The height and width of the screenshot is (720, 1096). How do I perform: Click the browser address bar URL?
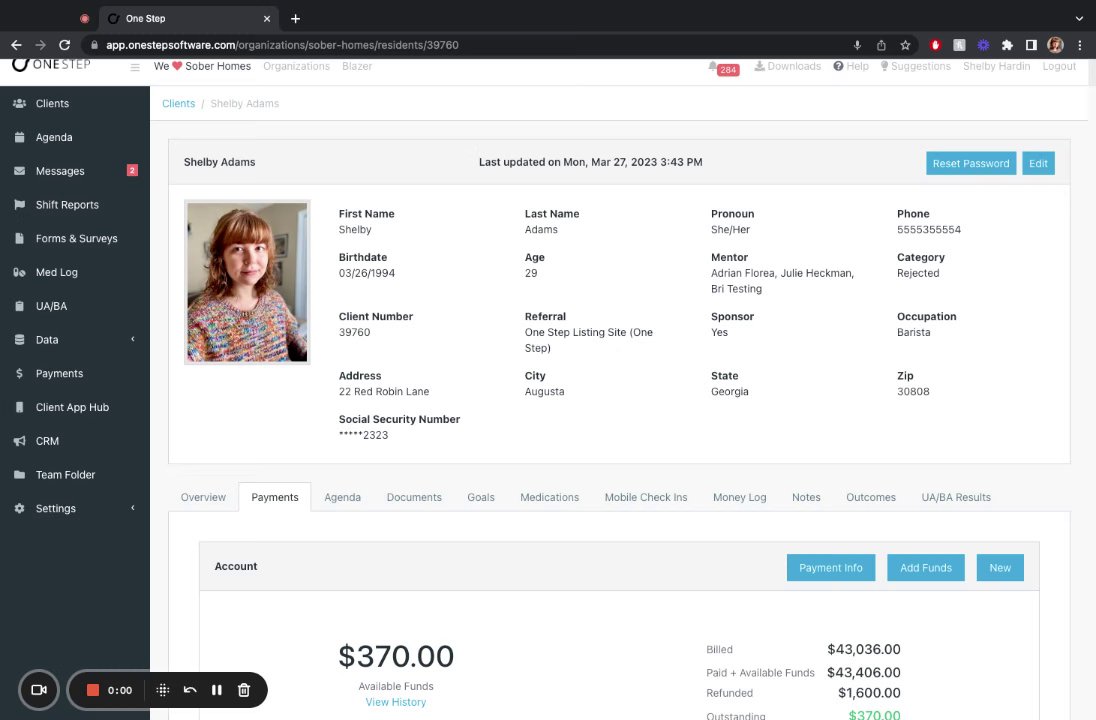tap(282, 45)
